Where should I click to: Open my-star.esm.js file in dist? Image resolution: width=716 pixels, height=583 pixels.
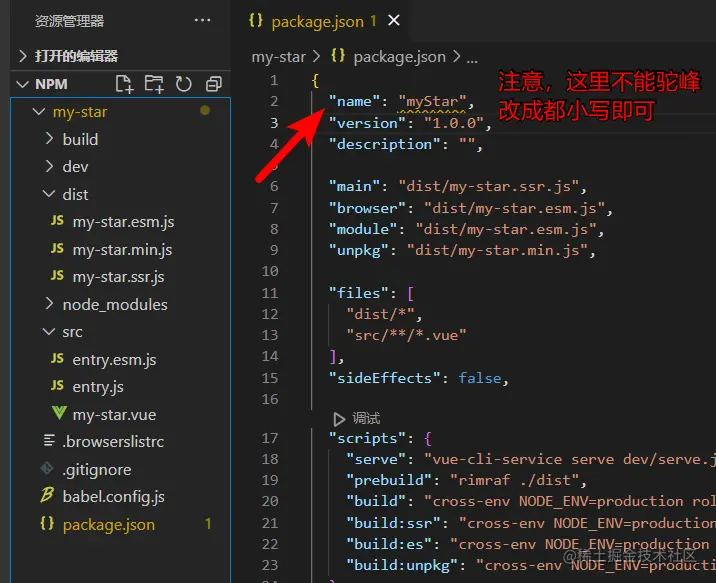click(123, 222)
